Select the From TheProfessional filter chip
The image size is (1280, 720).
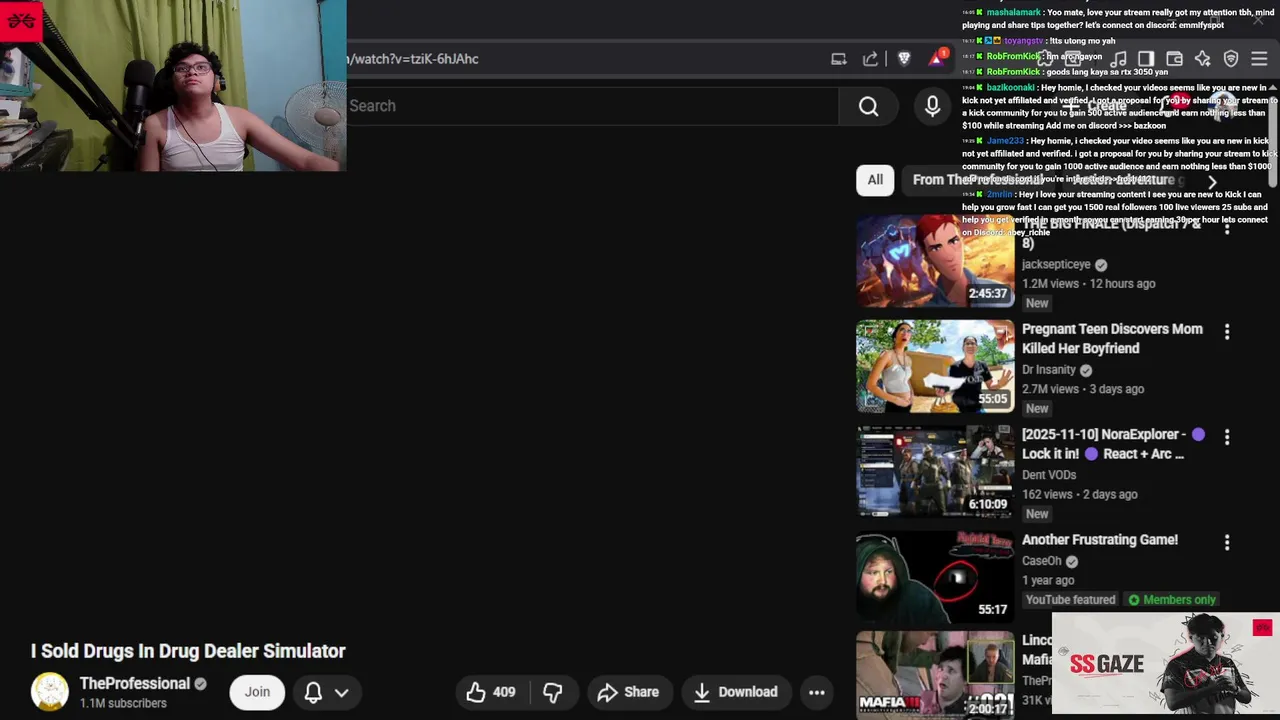[x=978, y=180]
